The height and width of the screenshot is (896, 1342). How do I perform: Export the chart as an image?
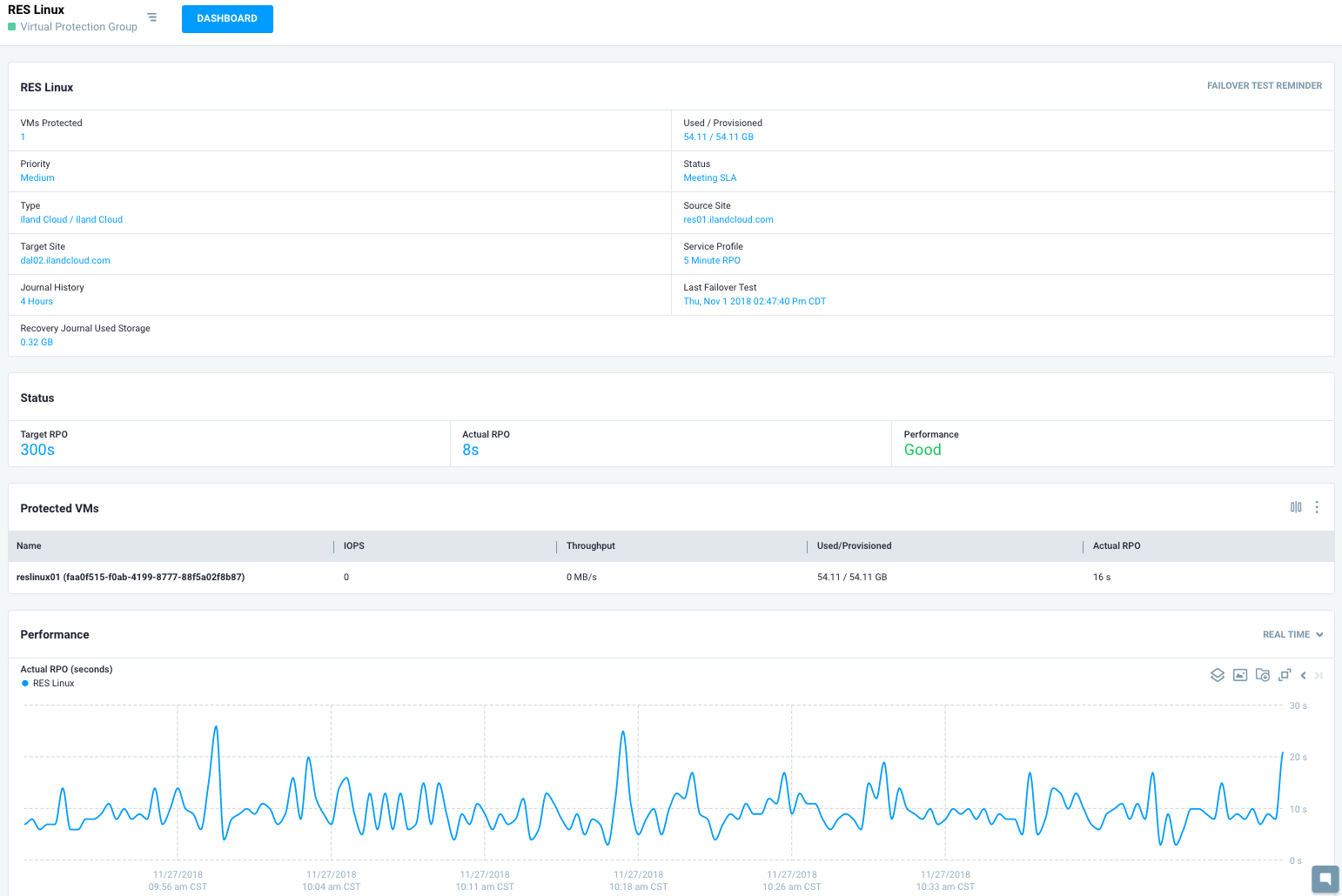[x=1240, y=675]
